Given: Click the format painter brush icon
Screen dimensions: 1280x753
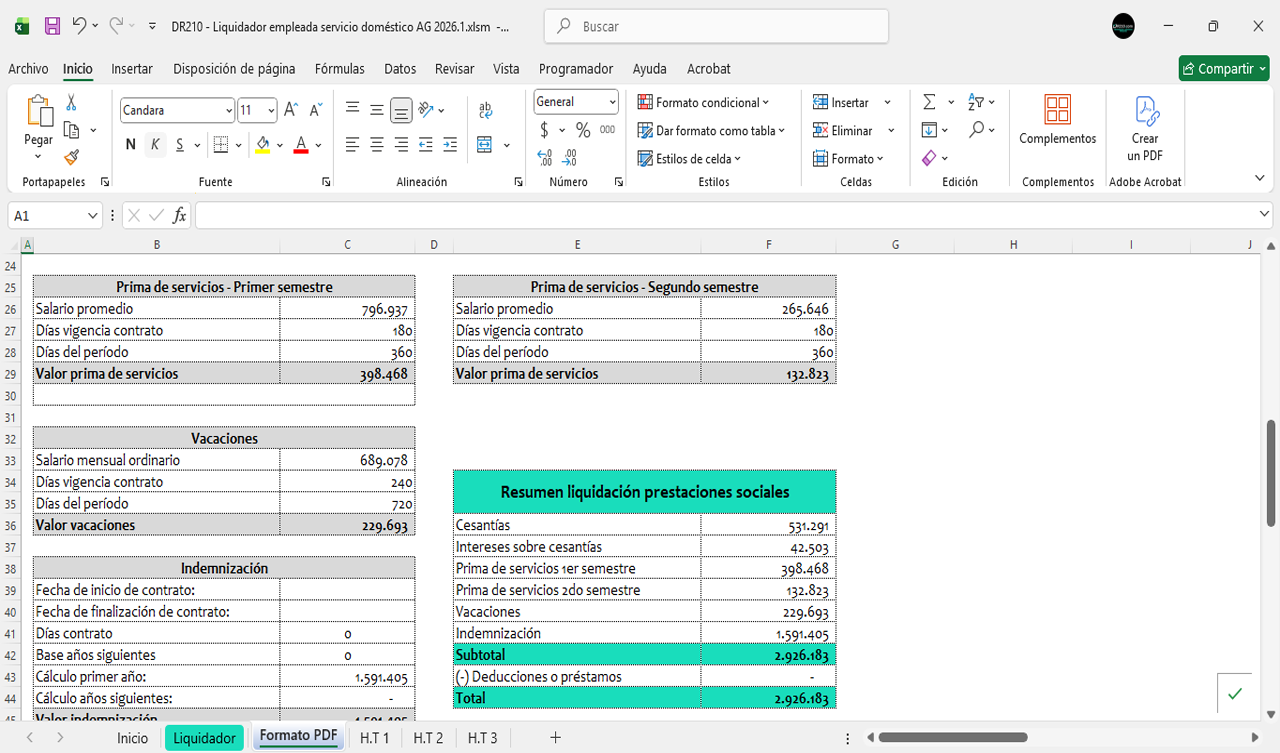Looking at the screenshot, I should pos(71,157).
